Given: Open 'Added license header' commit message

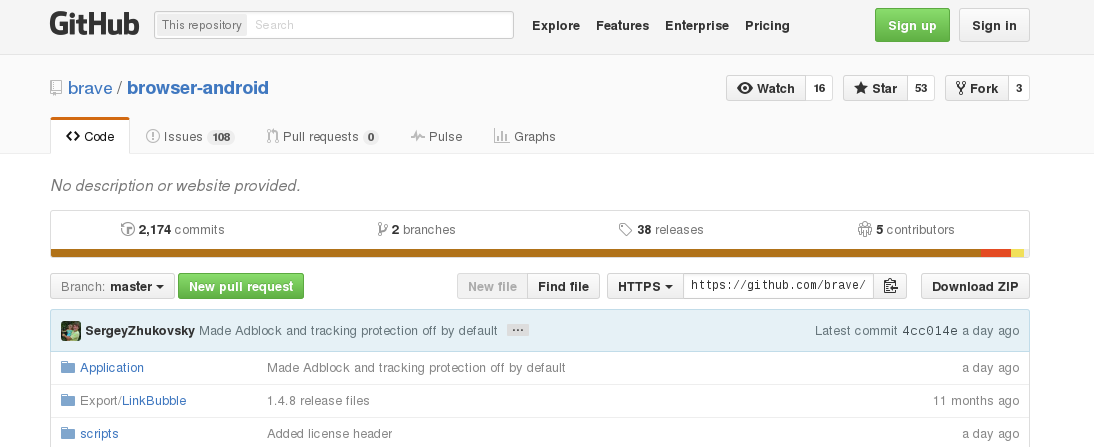Looking at the screenshot, I should (329, 434).
